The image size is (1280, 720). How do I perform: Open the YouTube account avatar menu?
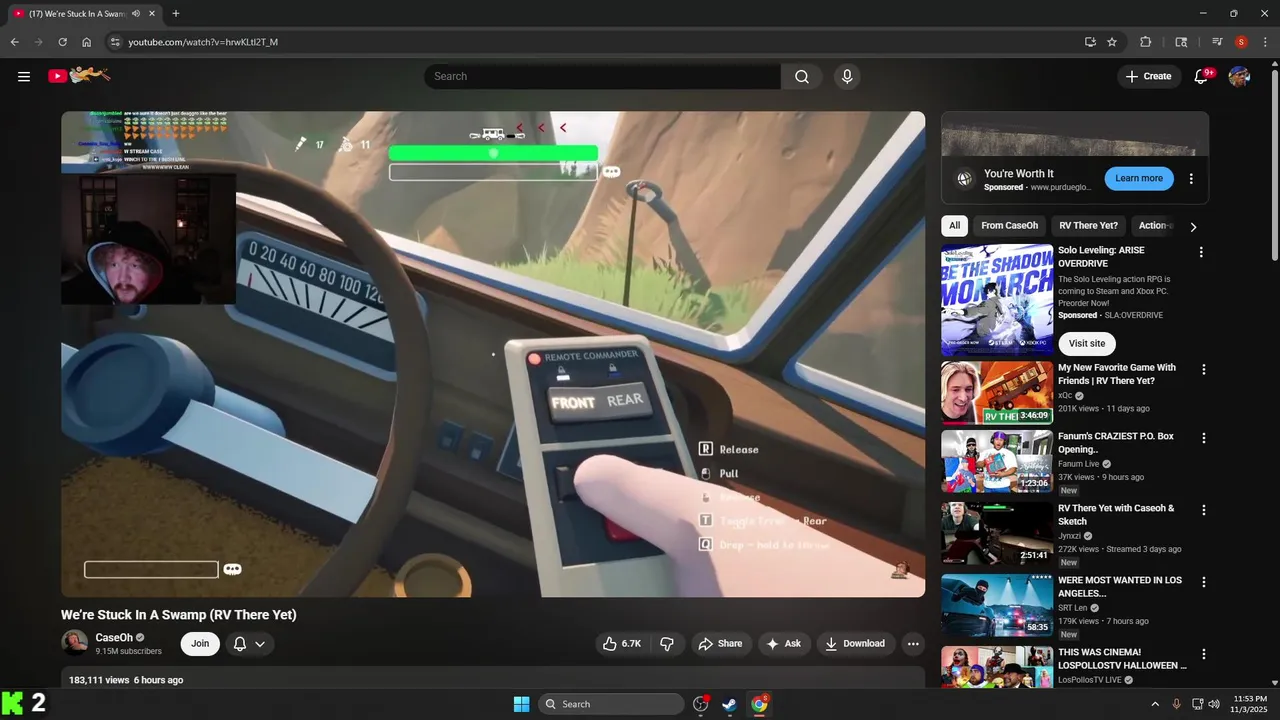[x=1239, y=76]
